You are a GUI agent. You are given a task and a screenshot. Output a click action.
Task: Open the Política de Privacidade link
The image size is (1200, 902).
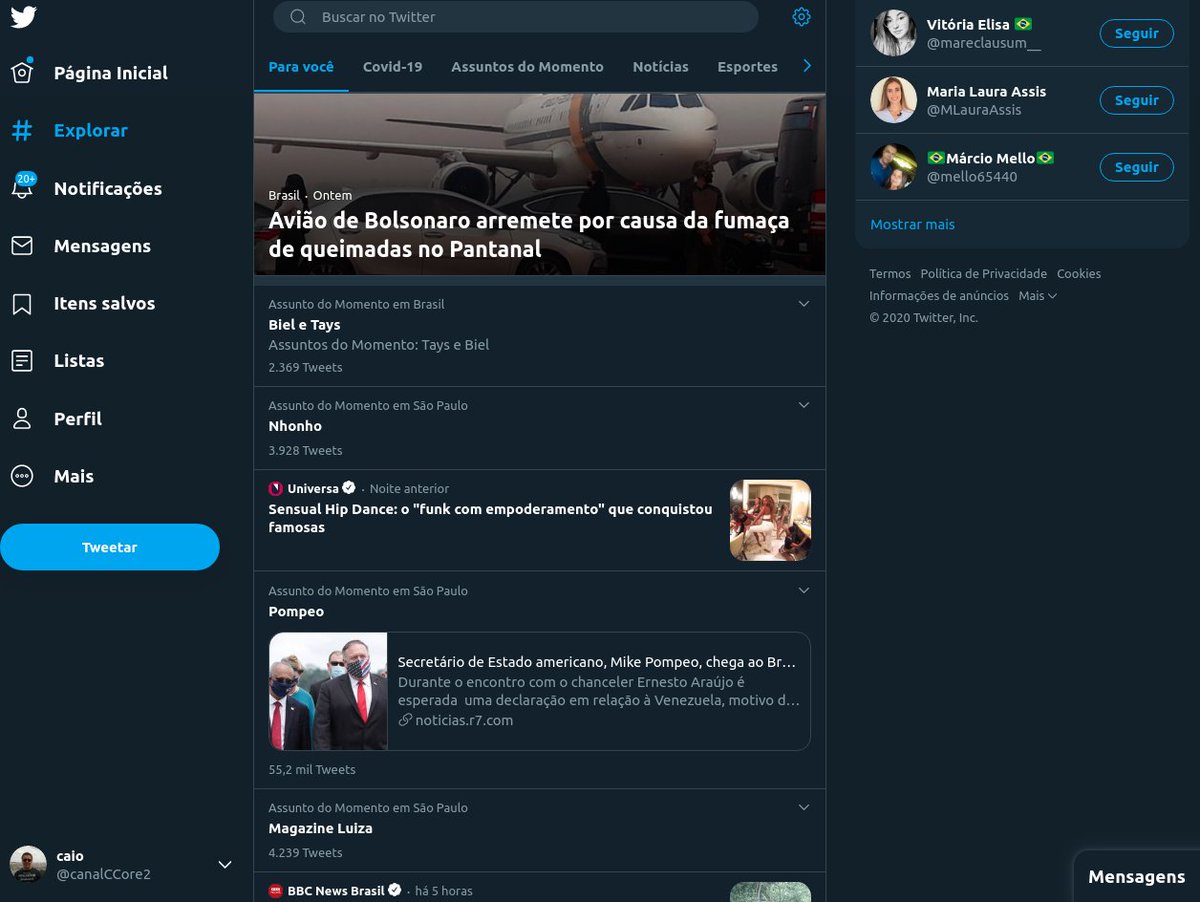click(983, 273)
